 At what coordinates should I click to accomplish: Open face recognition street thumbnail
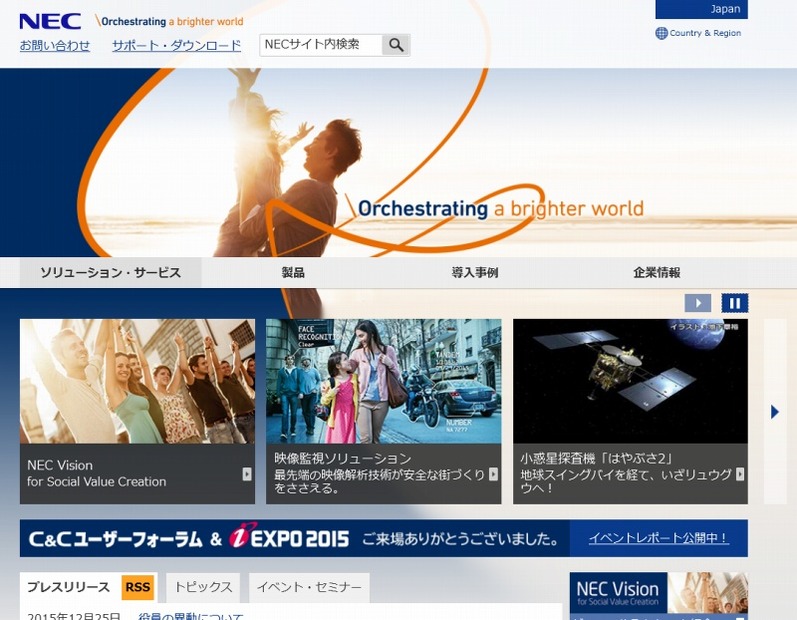pyautogui.click(x=384, y=381)
